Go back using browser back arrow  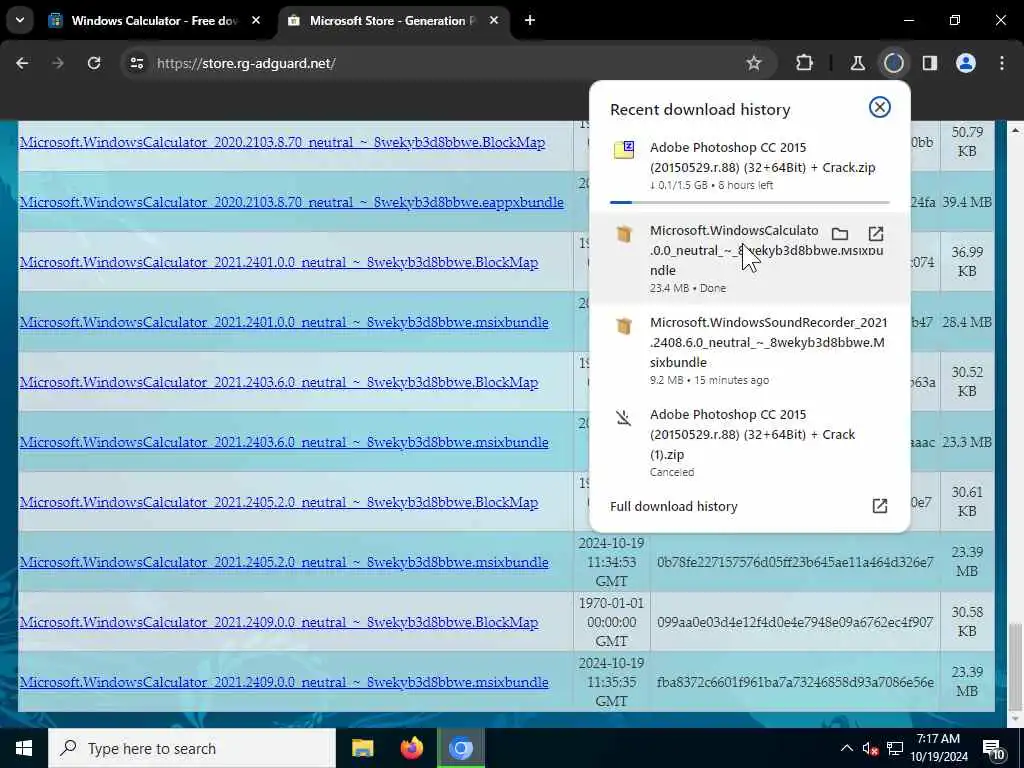click(x=22, y=63)
